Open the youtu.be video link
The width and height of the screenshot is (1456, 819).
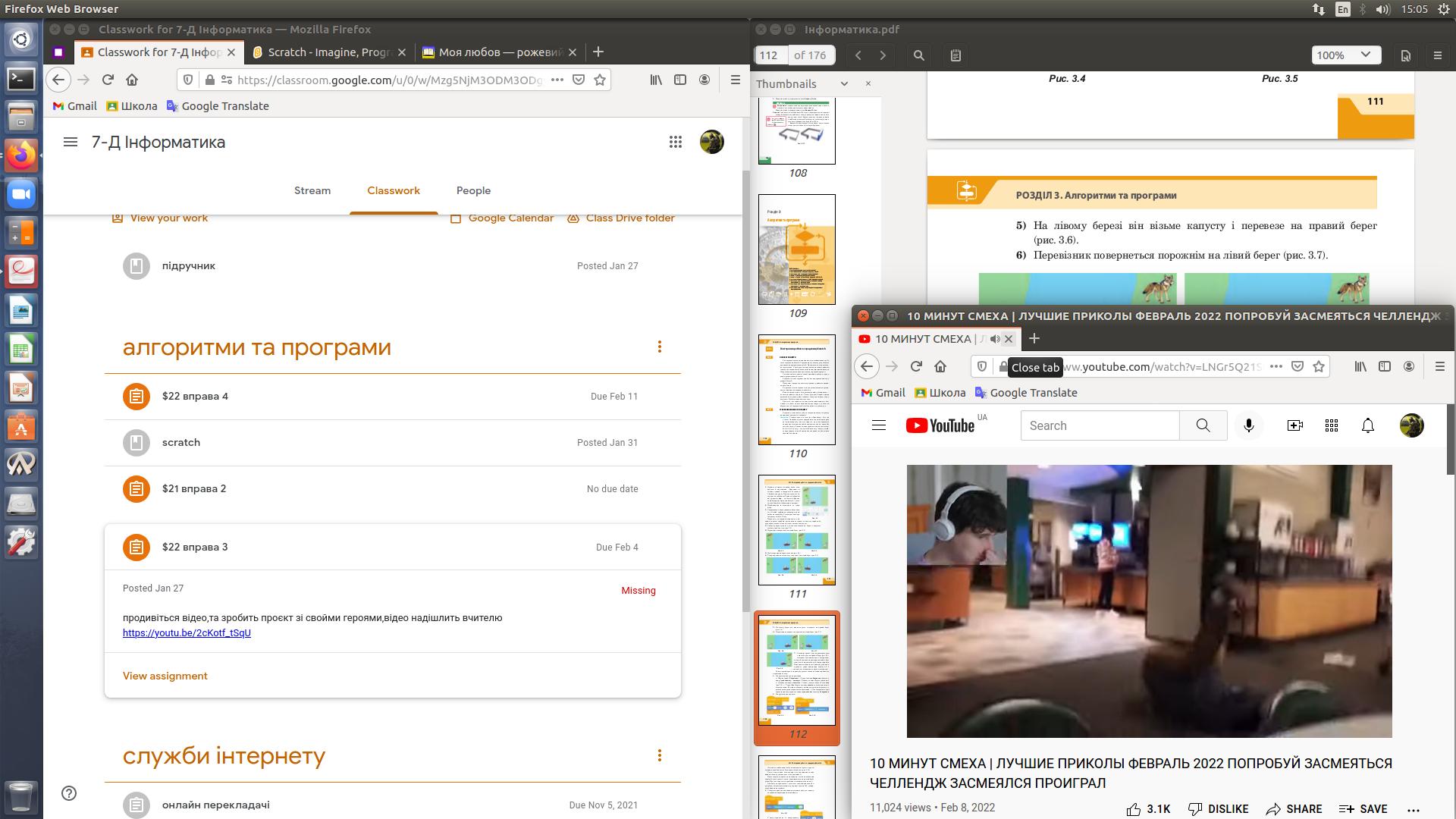click(187, 632)
